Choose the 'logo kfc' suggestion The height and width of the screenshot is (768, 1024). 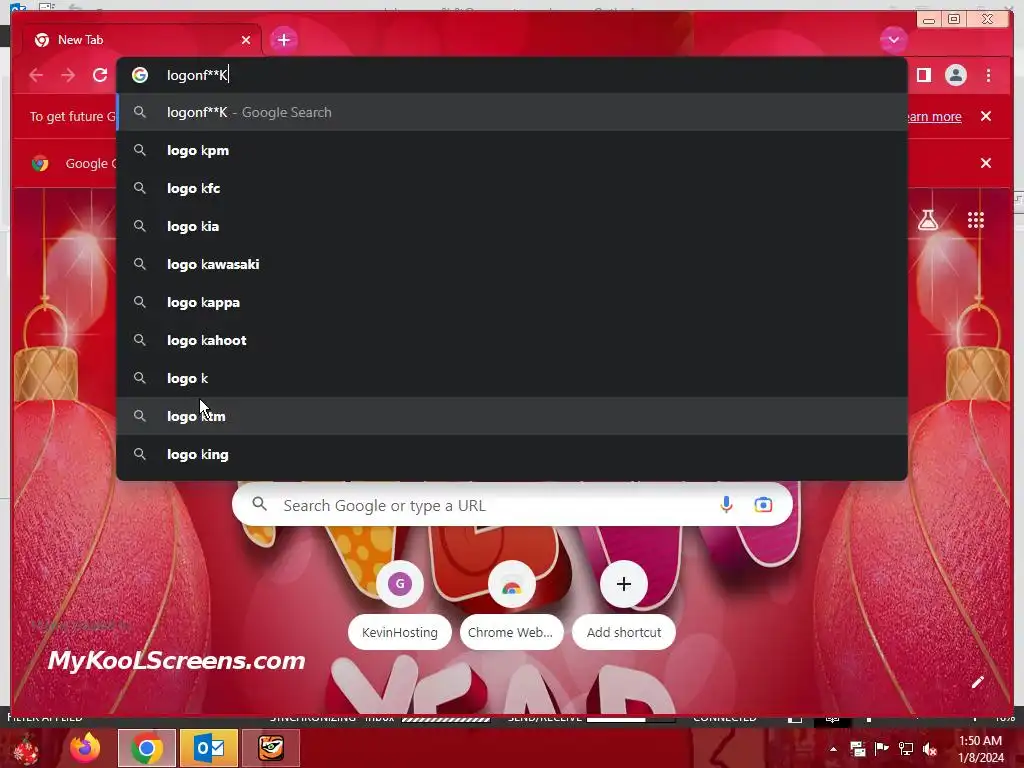click(x=512, y=188)
